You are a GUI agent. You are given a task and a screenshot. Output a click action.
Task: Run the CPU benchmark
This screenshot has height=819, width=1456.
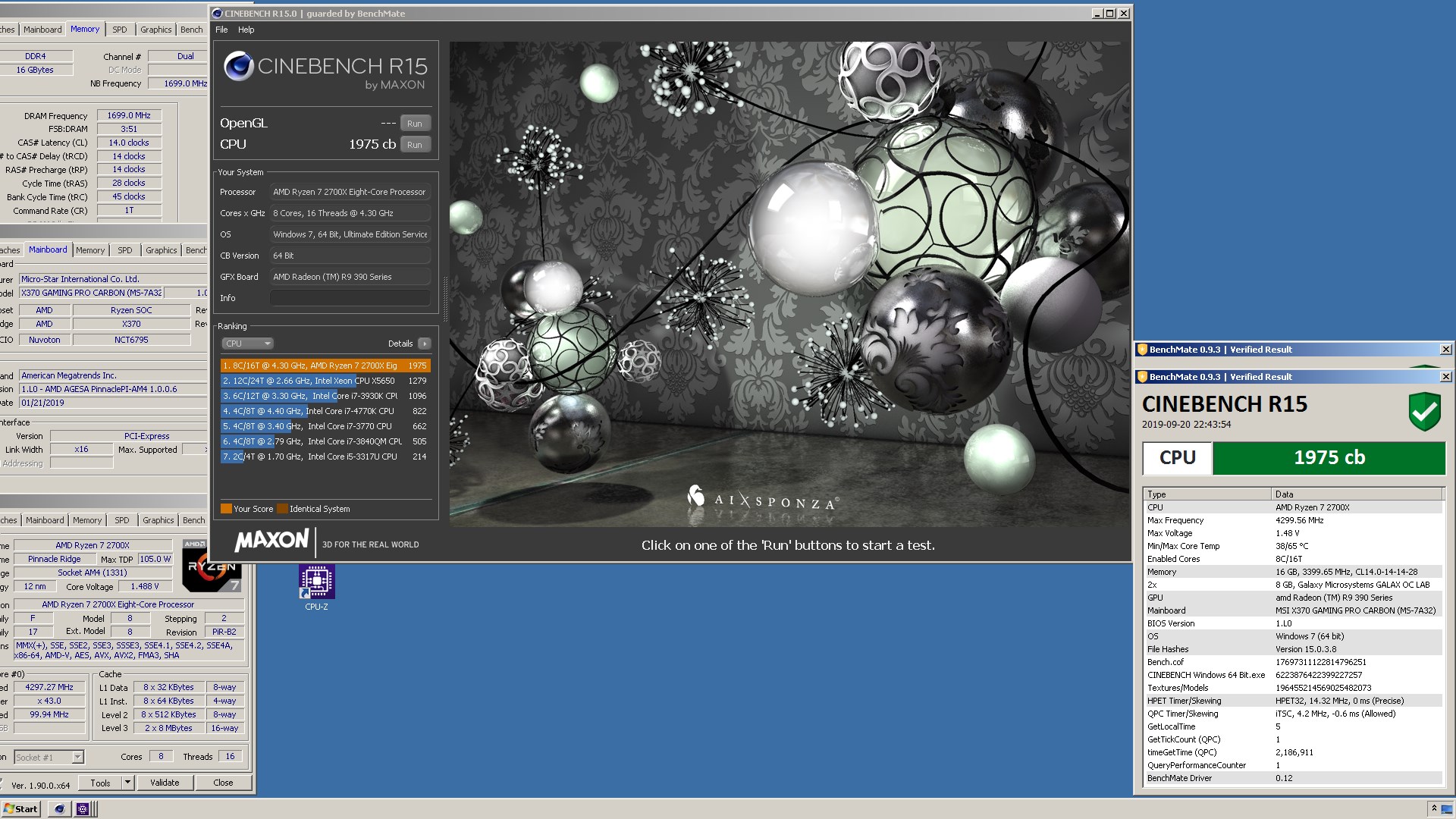[x=415, y=145]
